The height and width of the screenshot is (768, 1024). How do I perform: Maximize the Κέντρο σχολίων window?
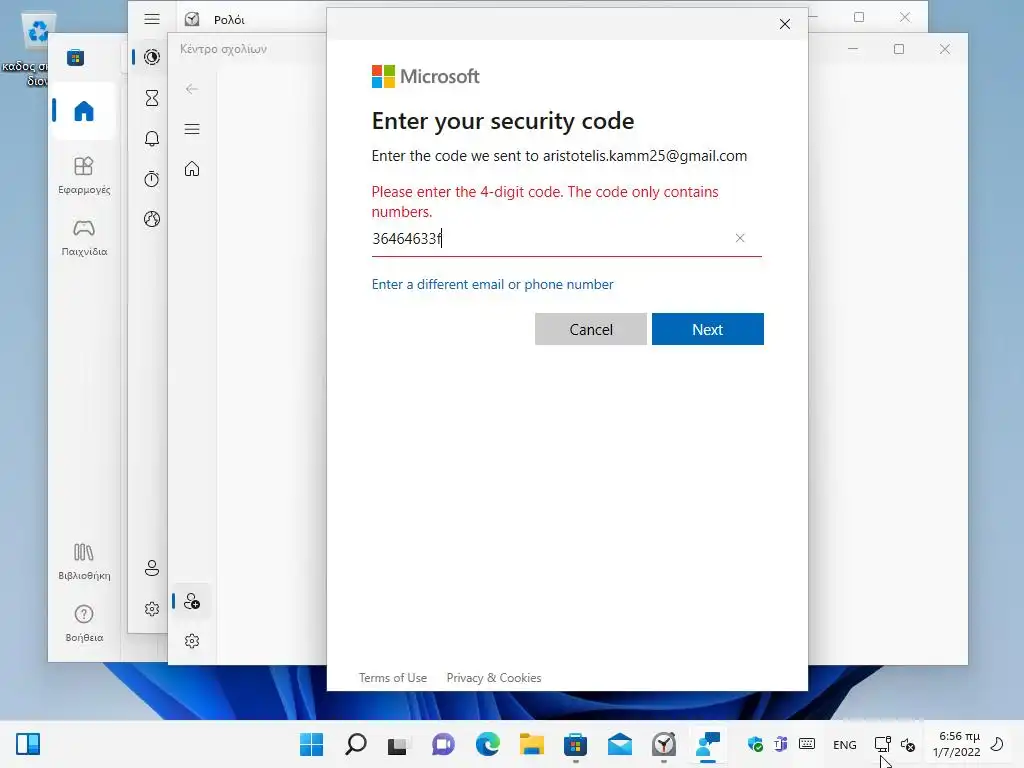click(899, 49)
